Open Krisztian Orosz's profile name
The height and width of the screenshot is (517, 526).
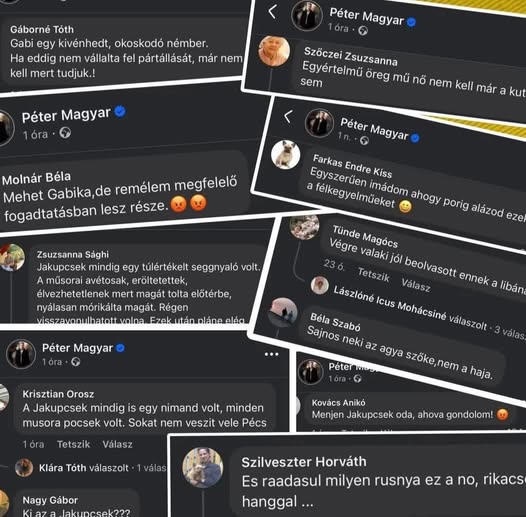coord(58,394)
